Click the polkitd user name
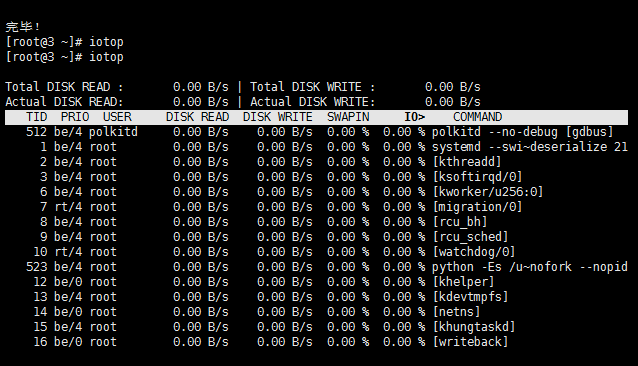 pyautogui.click(x=113, y=132)
